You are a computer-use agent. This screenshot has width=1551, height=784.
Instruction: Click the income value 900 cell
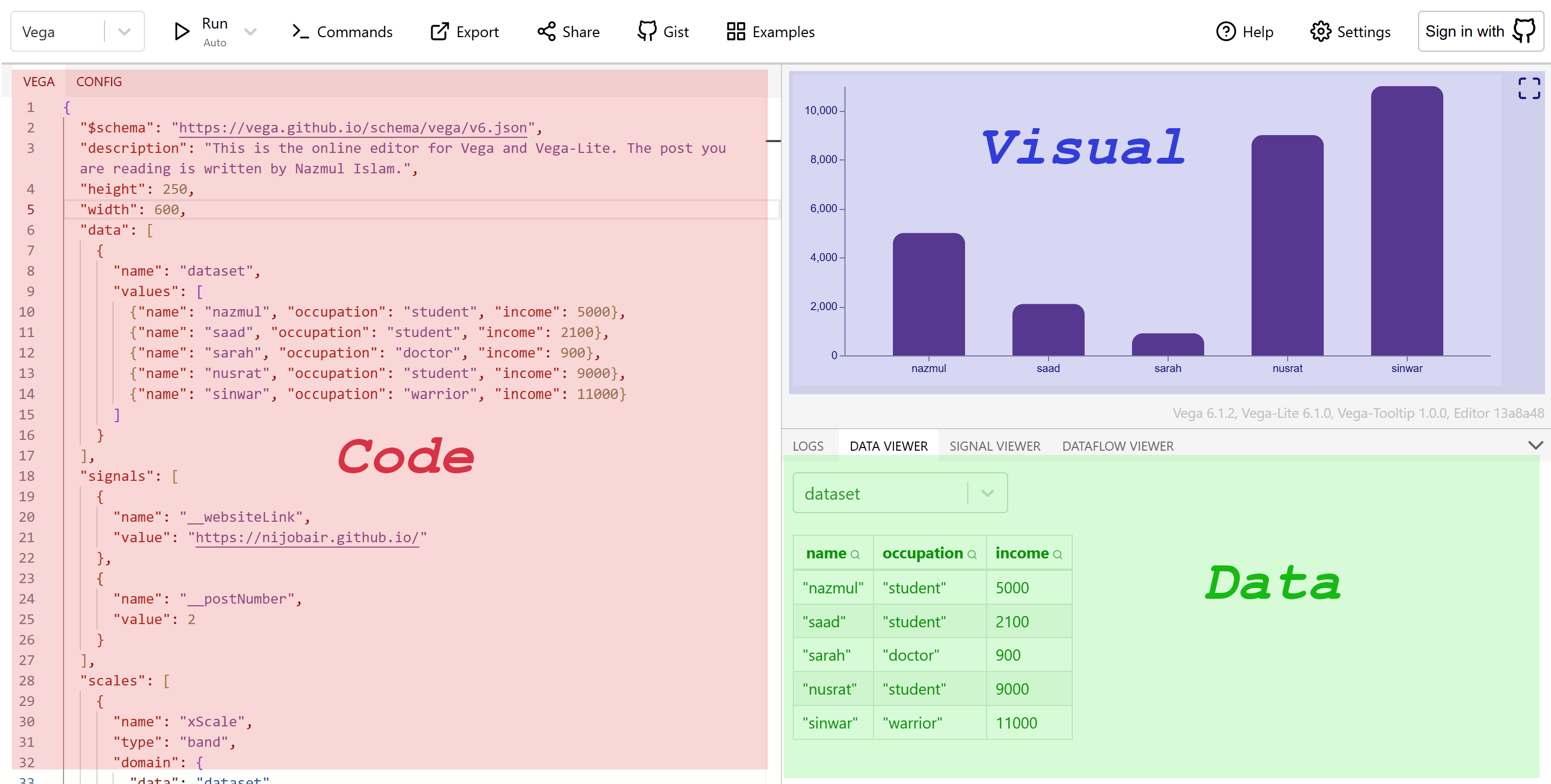[x=1029, y=655]
